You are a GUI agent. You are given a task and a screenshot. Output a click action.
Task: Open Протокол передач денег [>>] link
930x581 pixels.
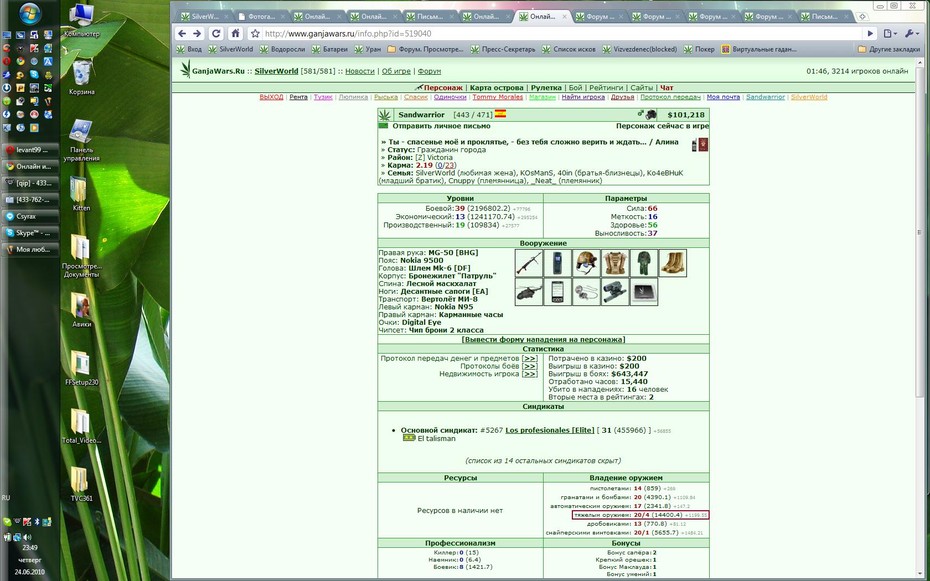tap(530, 359)
